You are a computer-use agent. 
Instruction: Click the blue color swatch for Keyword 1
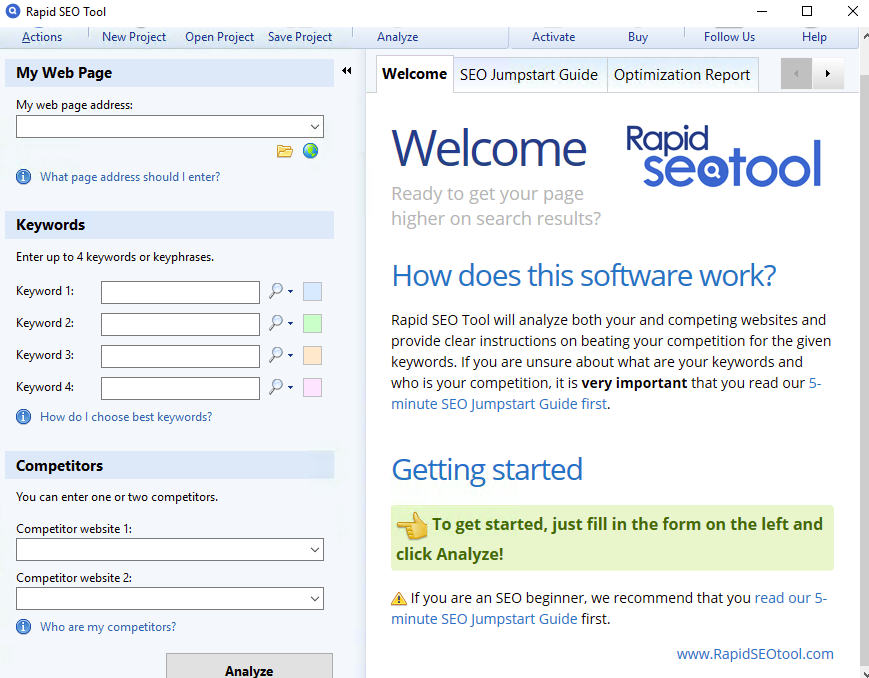tap(312, 292)
